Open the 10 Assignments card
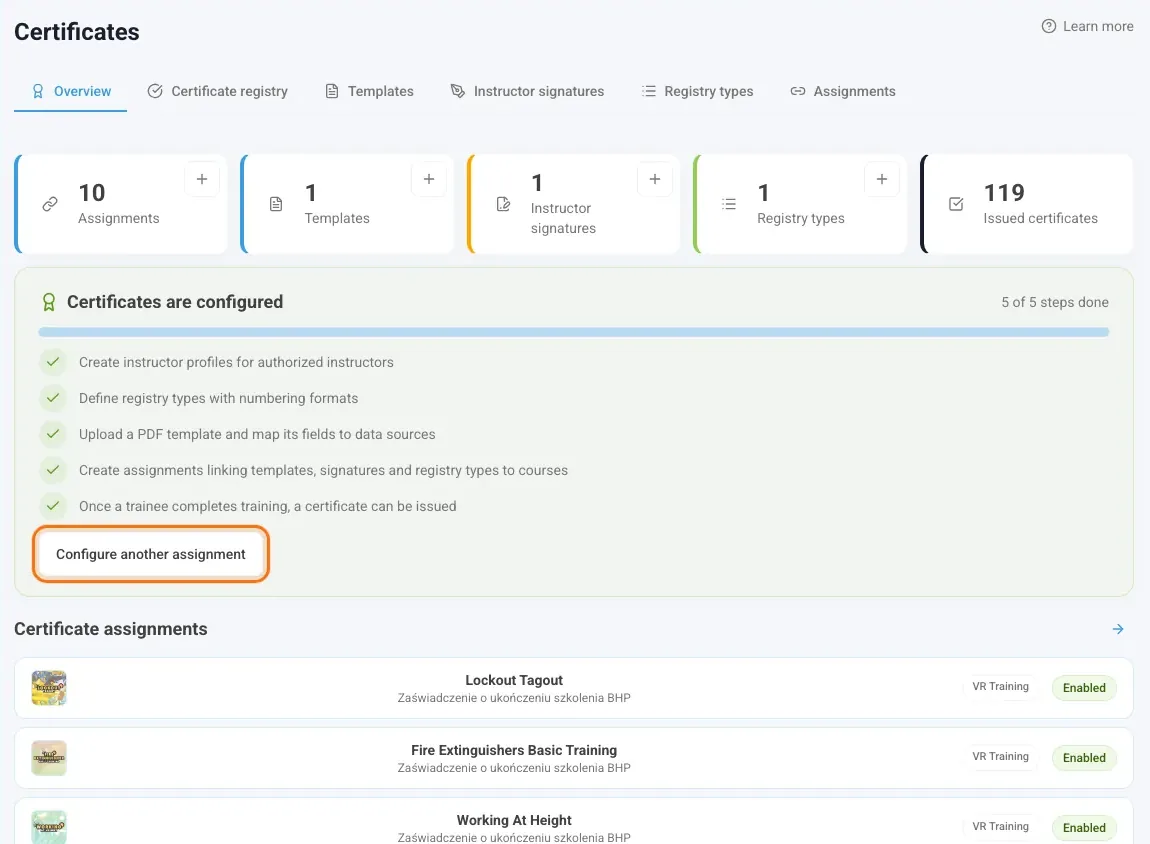1150x844 pixels. [x=121, y=204]
